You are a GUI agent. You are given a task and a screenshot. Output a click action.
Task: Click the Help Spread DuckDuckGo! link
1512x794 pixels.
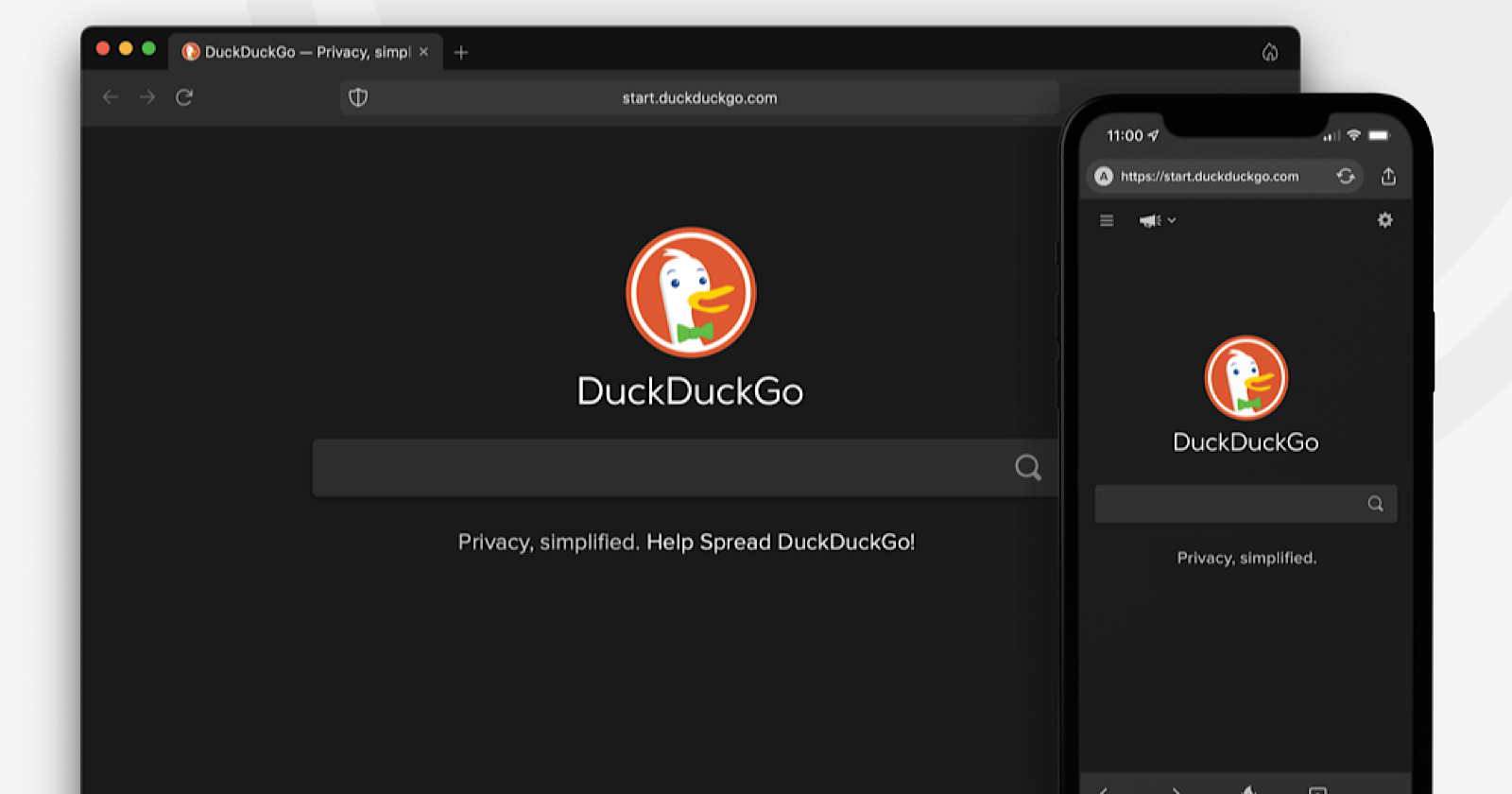coord(780,543)
